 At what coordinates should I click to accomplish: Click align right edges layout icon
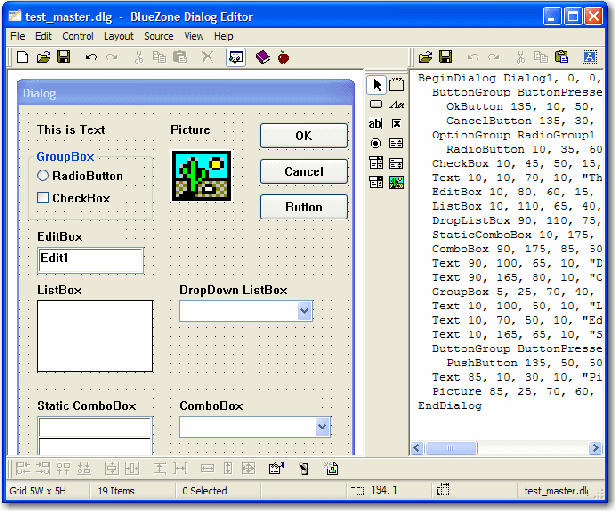(x=43, y=468)
